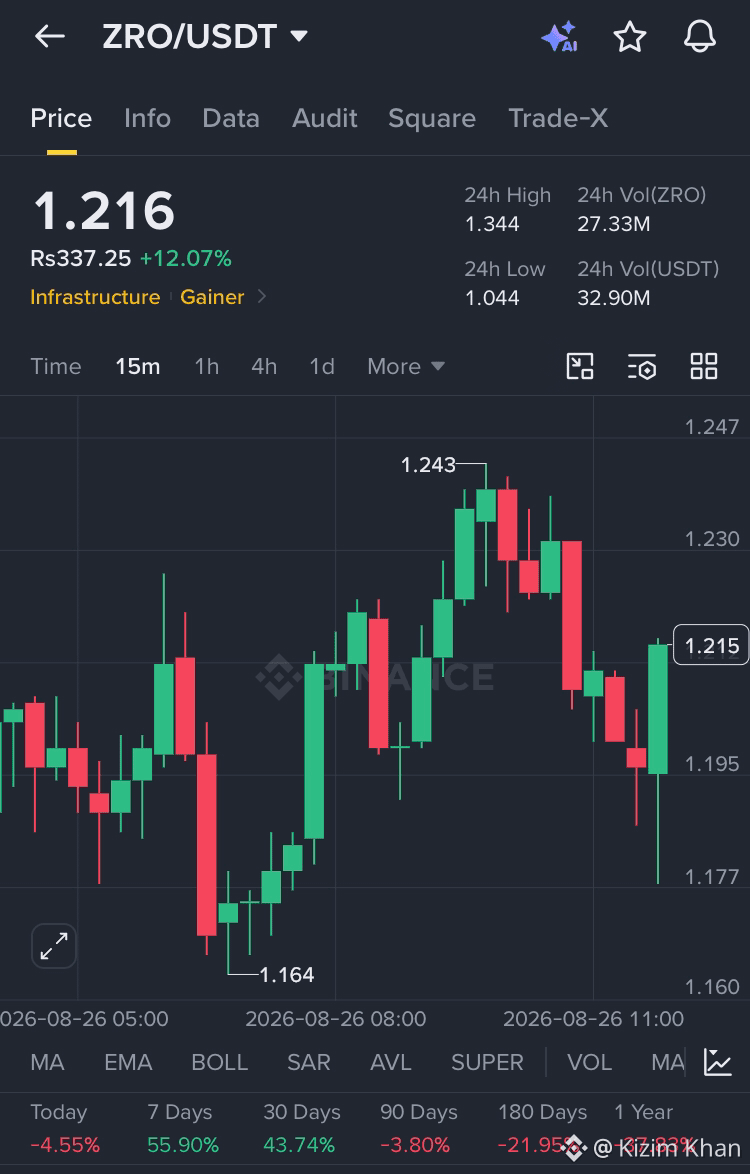Viewport: 750px width, 1174px height.
Task: Select the 1h chart interval
Action: (x=207, y=366)
